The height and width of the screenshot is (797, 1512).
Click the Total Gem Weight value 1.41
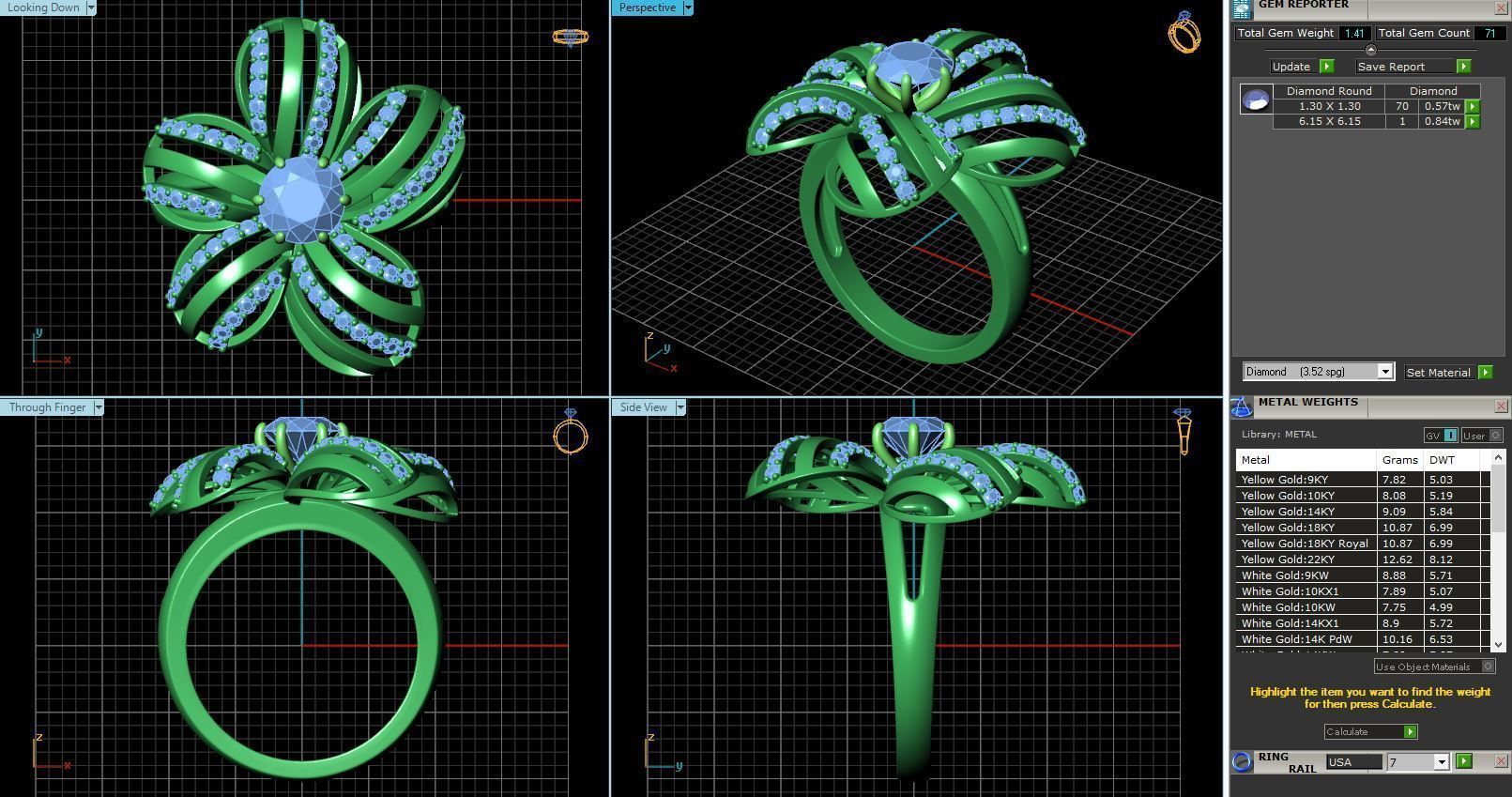pyautogui.click(x=1353, y=33)
